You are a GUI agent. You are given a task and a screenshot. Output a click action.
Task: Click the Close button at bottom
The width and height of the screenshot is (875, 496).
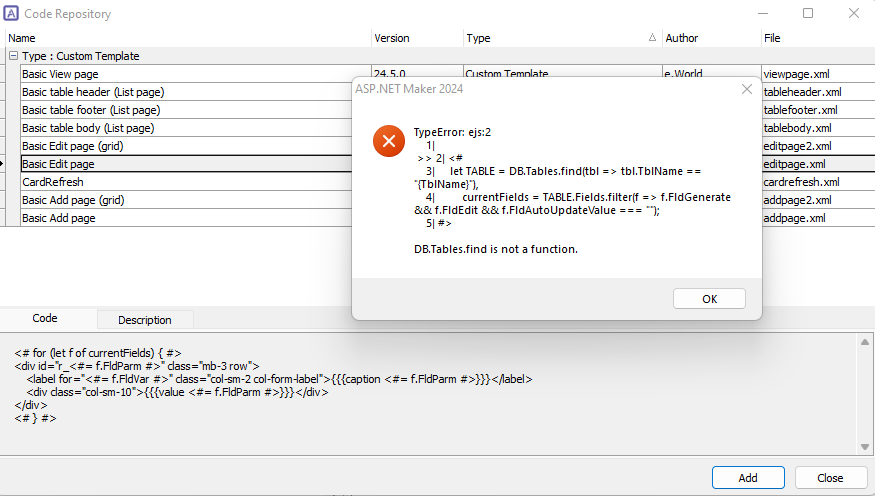(x=830, y=478)
